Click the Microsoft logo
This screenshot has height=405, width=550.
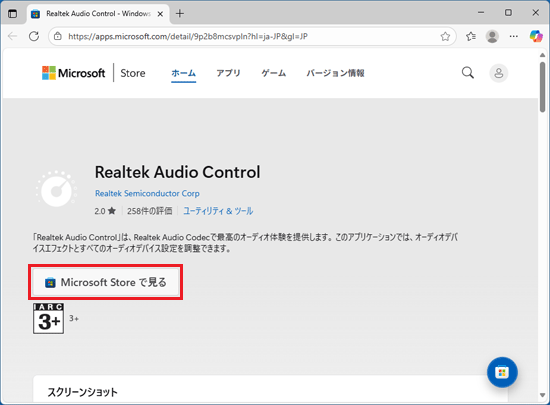tap(73, 73)
